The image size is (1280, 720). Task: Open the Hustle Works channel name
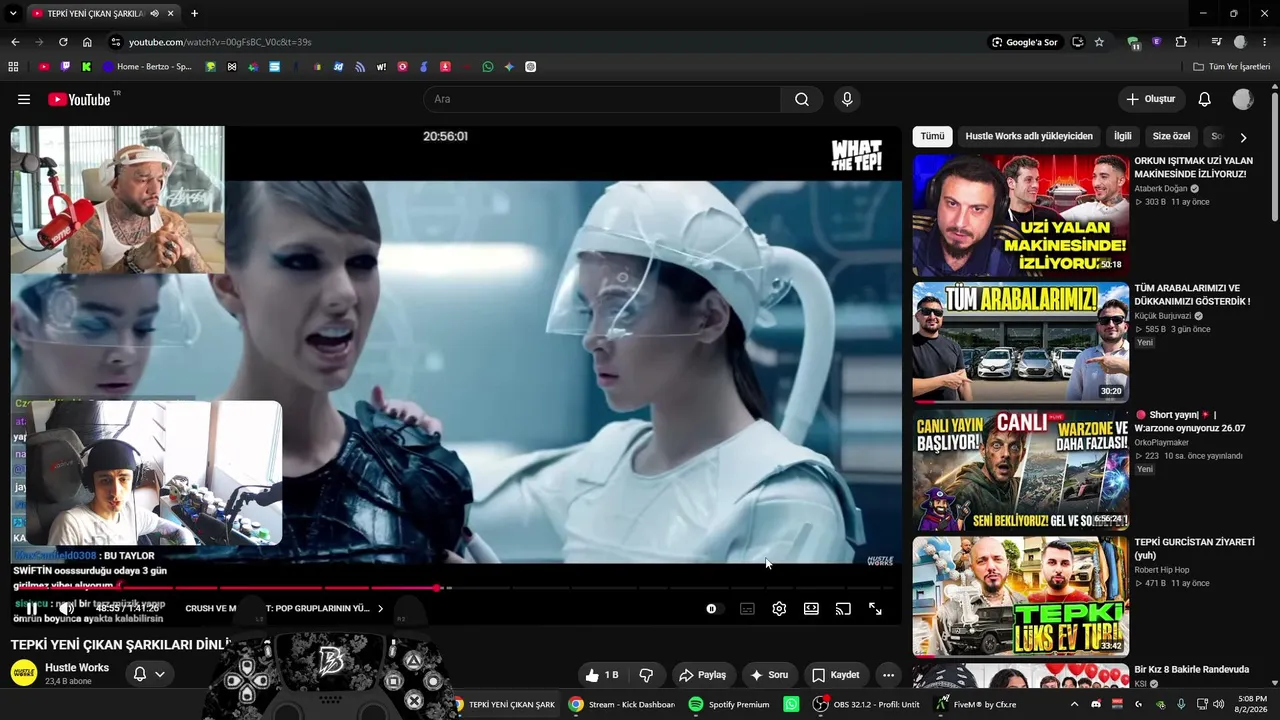click(77, 667)
